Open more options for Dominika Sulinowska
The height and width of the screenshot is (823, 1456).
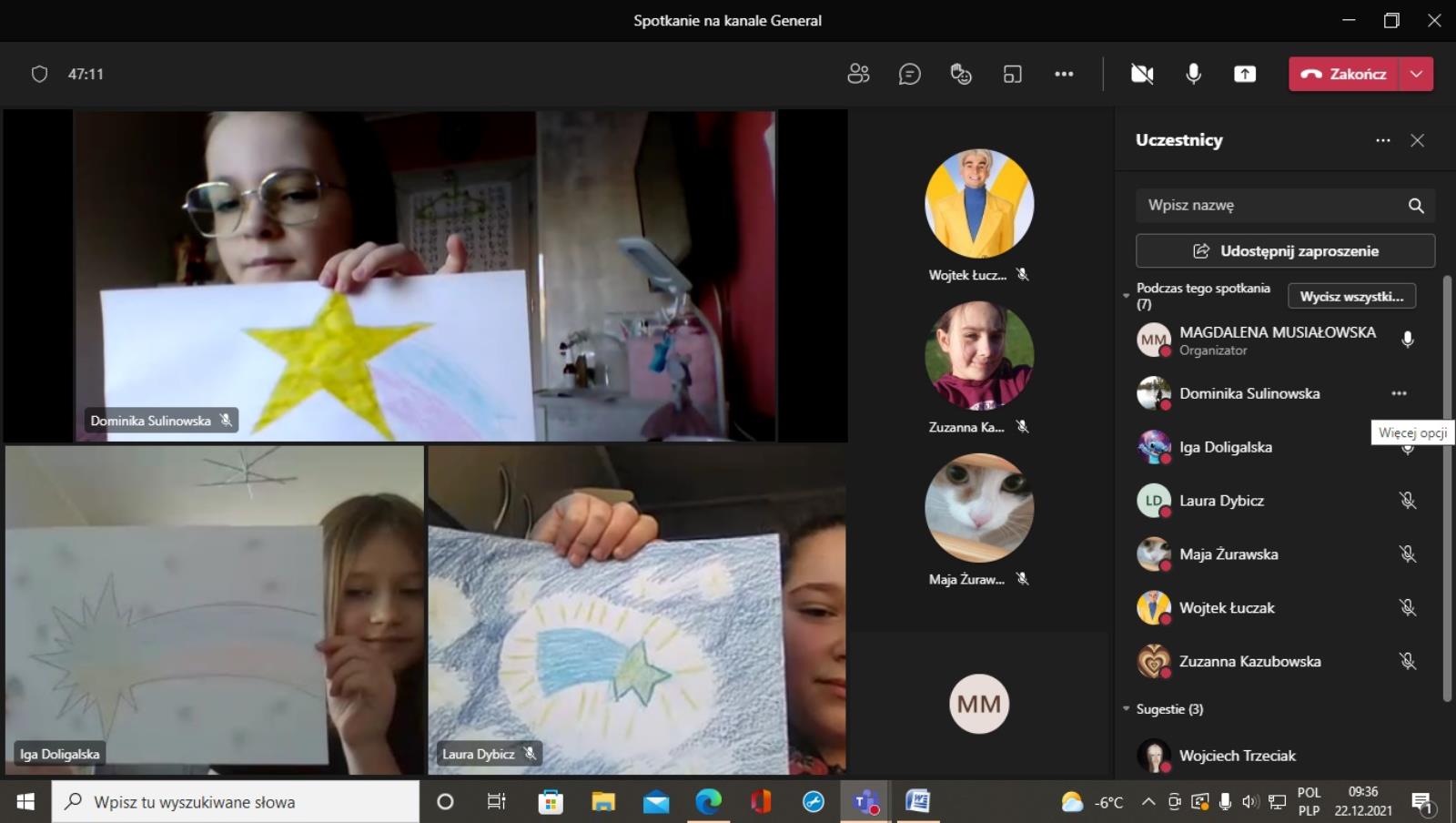[x=1399, y=393]
